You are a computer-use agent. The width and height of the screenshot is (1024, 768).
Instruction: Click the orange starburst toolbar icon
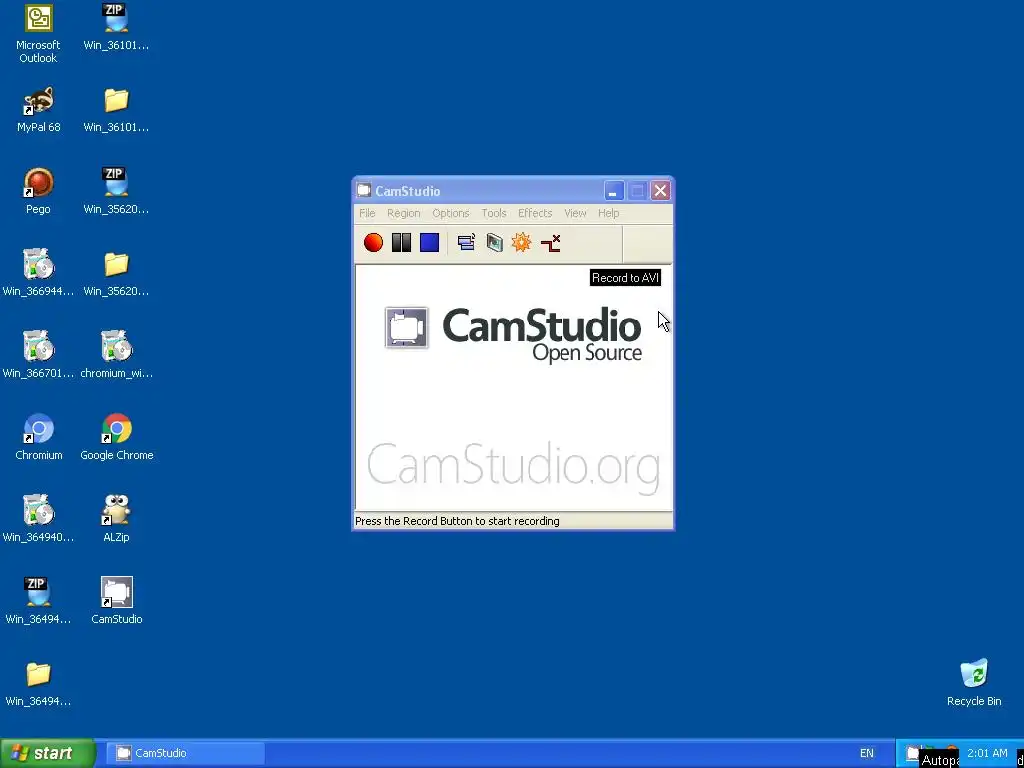coord(521,243)
